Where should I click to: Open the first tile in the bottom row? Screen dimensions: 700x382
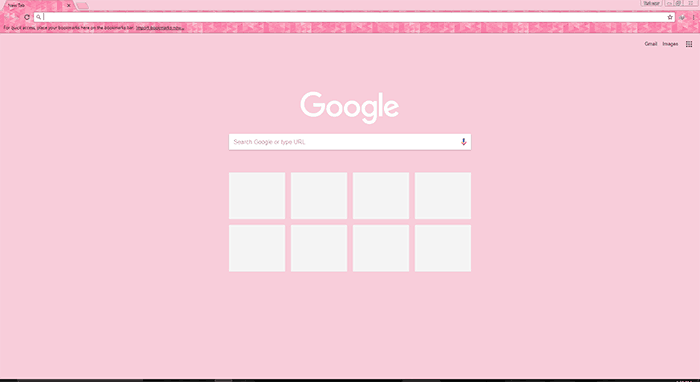[257, 248]
